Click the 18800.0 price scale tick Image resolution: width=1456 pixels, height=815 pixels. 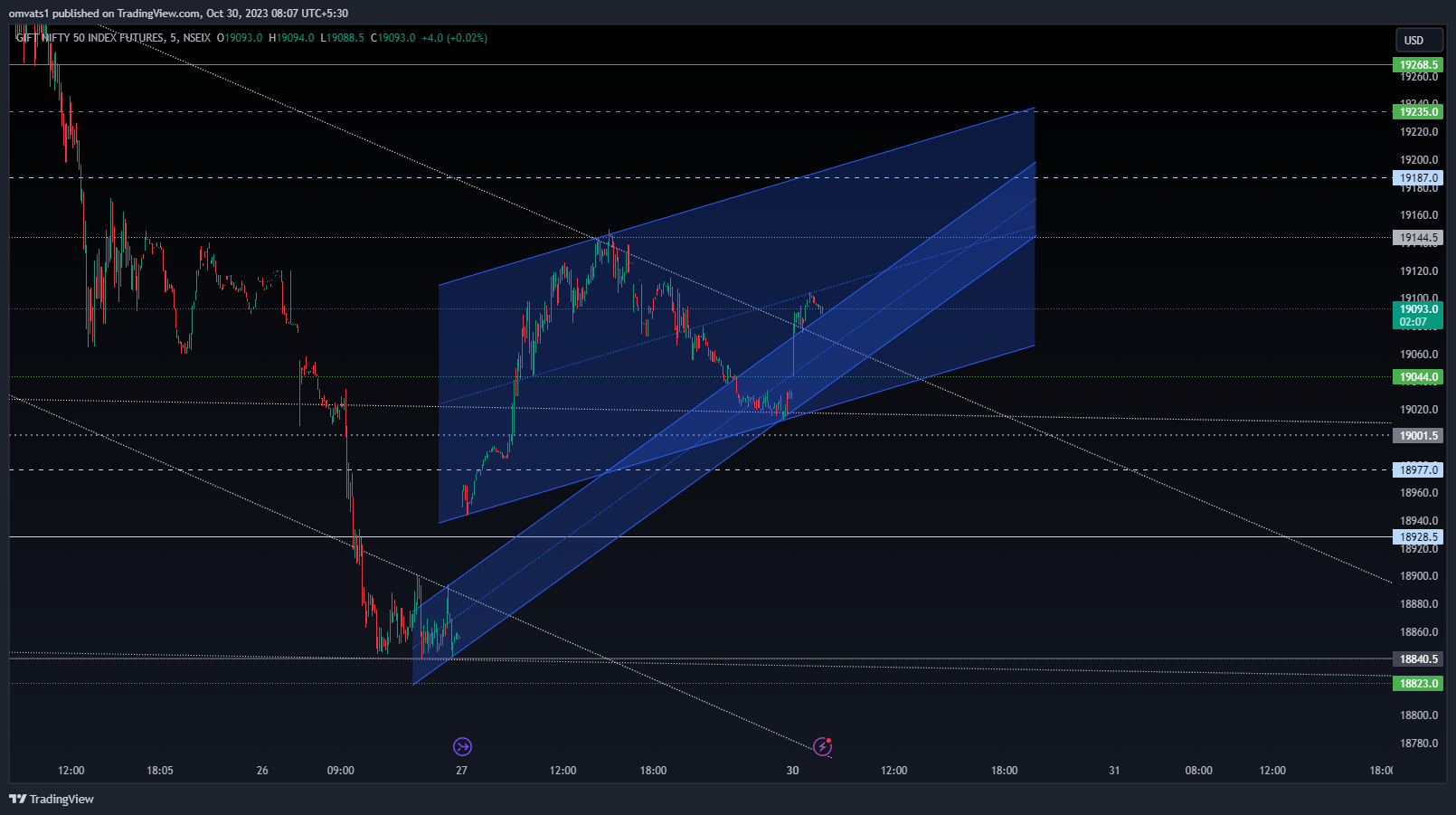1419,715
